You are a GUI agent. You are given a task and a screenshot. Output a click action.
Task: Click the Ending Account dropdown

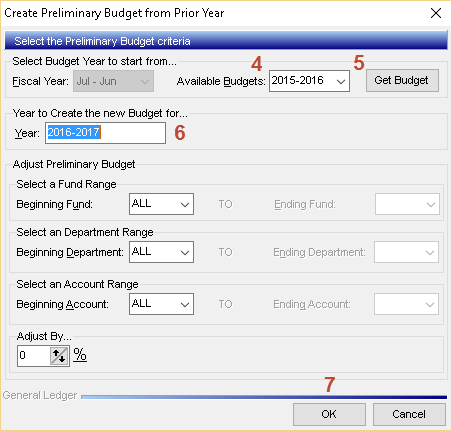click(x=406, y=304)
